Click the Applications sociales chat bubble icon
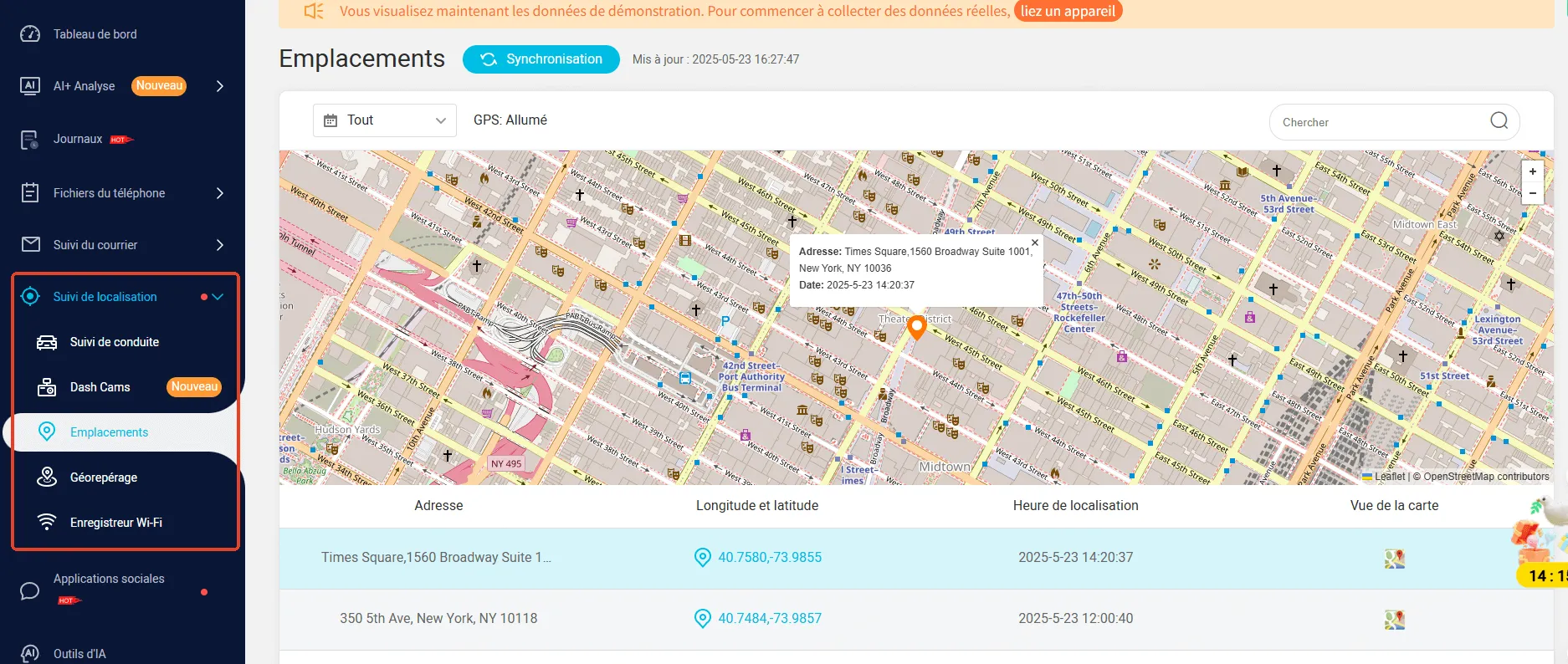Screen dimensions: 1568x664 coord(30,591)
